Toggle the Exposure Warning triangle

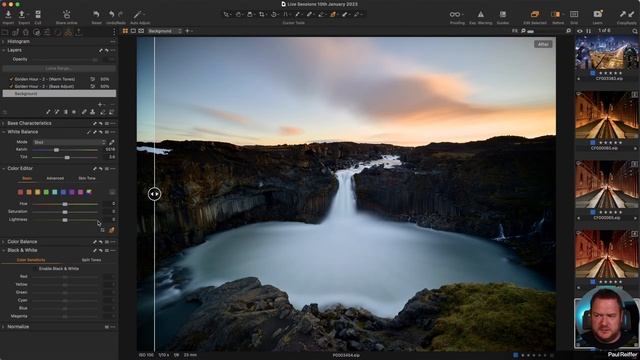pyautogui.click(x=481, y=14)
